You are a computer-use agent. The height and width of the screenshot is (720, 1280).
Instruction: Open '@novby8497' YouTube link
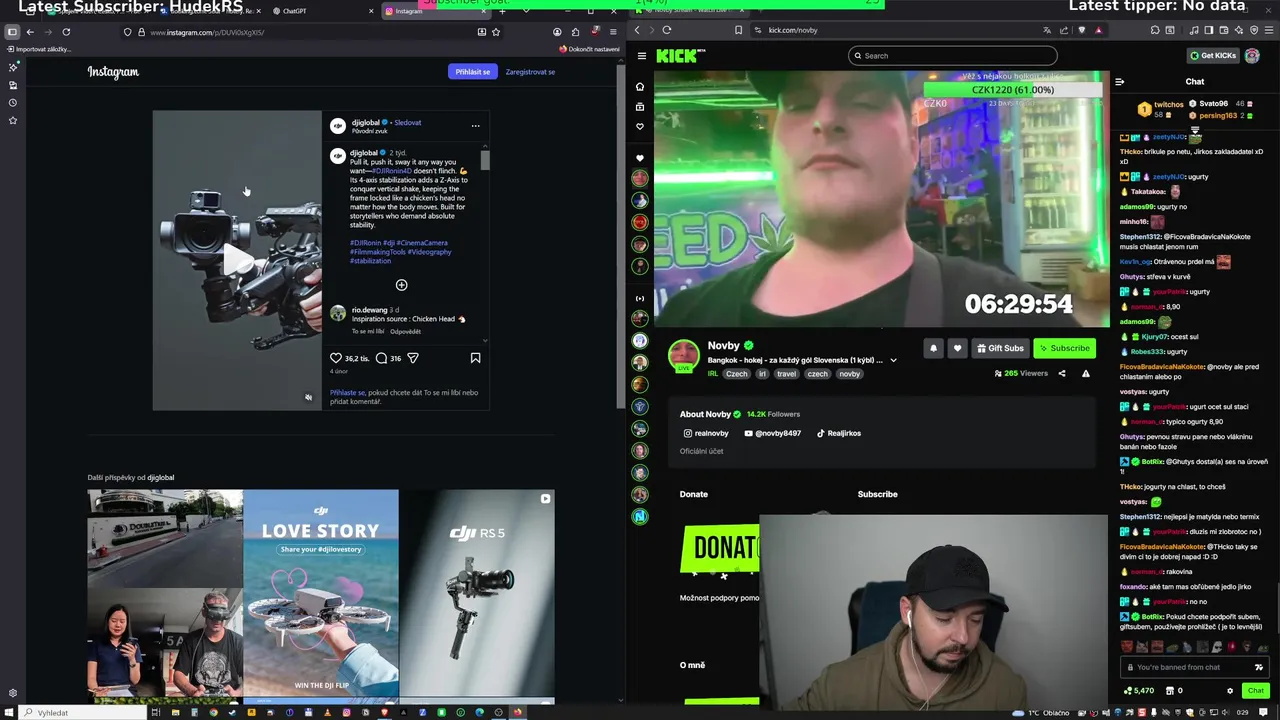[772, 433]
